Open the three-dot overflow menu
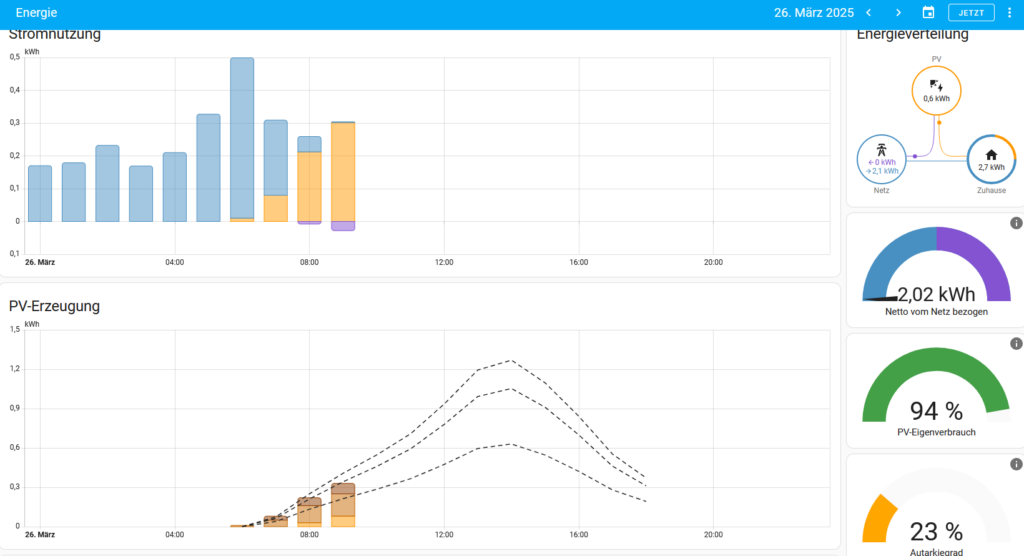The height and width of the screenshot is (556, 1024). 1009,13
